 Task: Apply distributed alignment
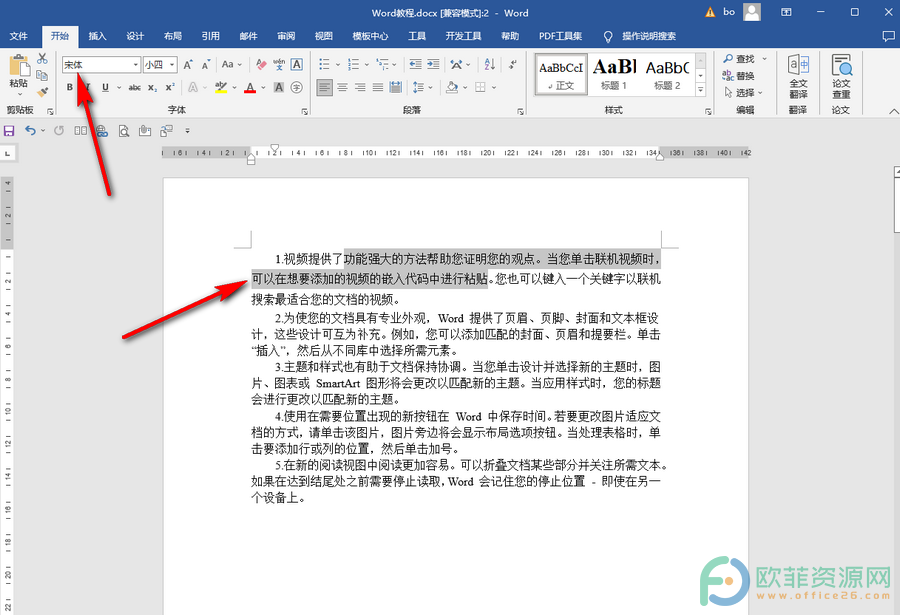pos(395,87)
